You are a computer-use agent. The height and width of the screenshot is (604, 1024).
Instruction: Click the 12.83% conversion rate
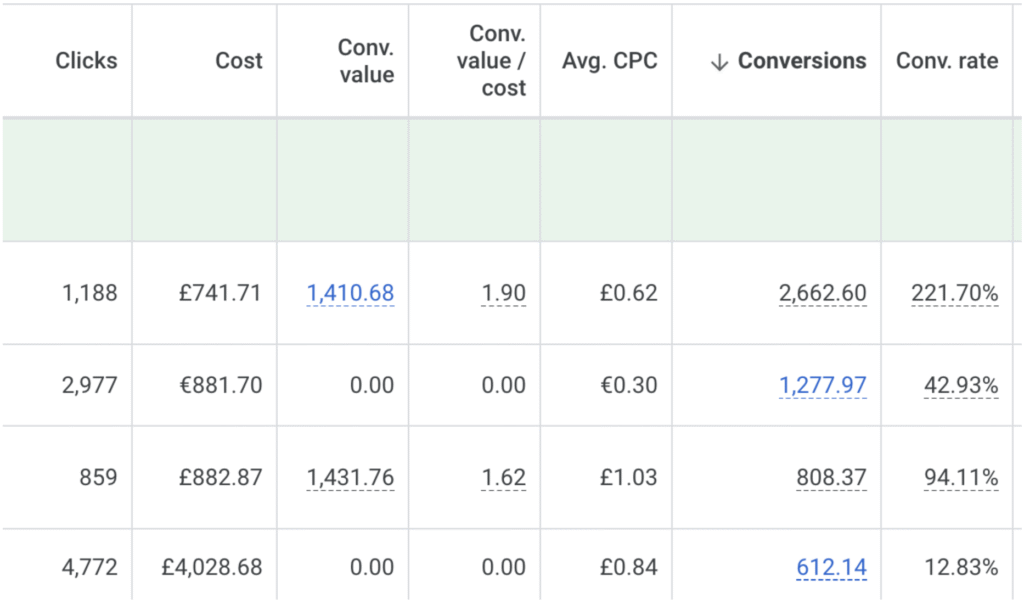961,567
